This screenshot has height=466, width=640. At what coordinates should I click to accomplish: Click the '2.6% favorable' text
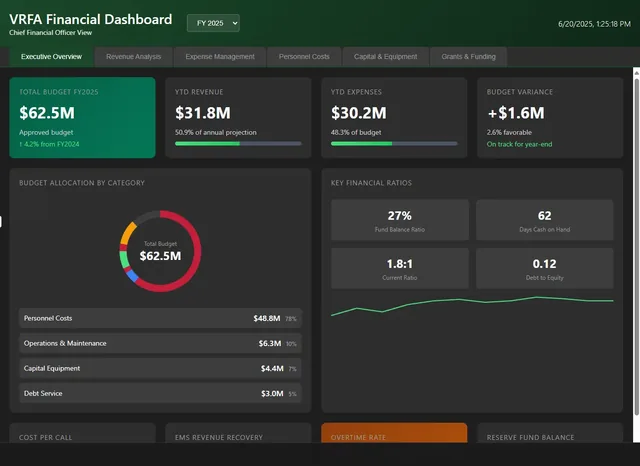pos(509,132)
